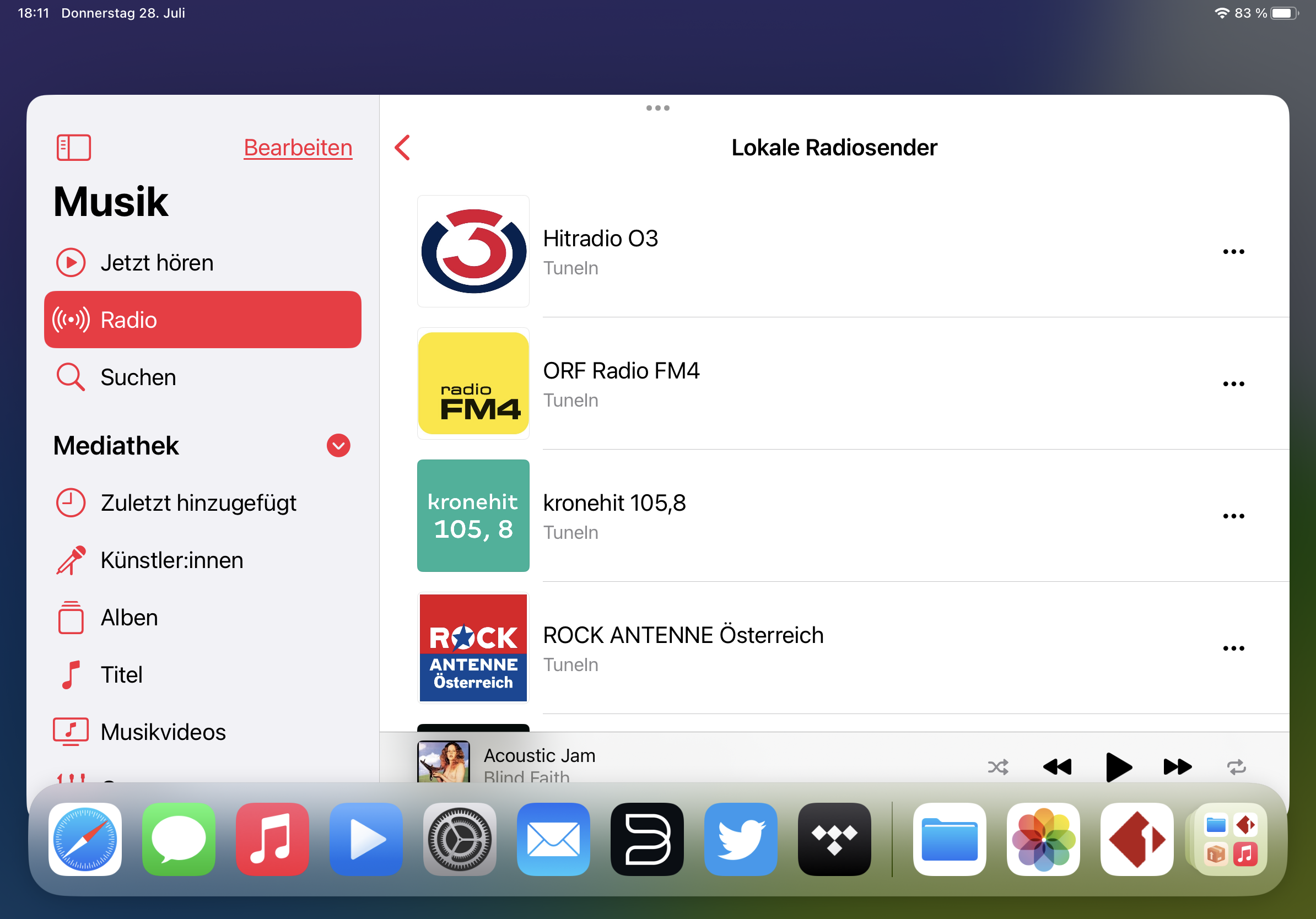
Task: Select the Radio sidebar item
Action: (202, 320)
